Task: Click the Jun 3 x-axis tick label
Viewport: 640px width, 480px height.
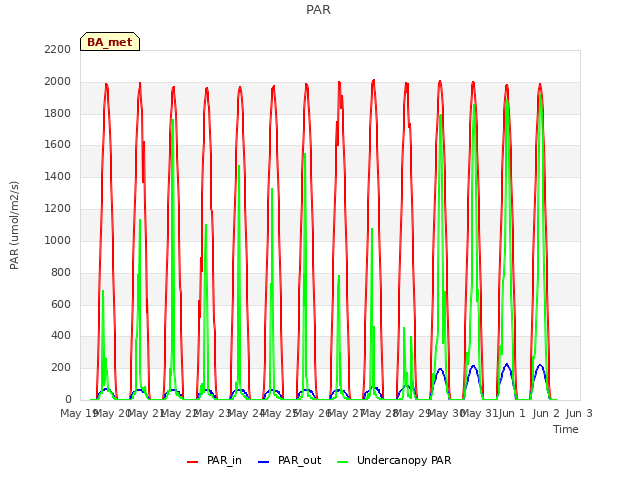Action: pos(579,413)
